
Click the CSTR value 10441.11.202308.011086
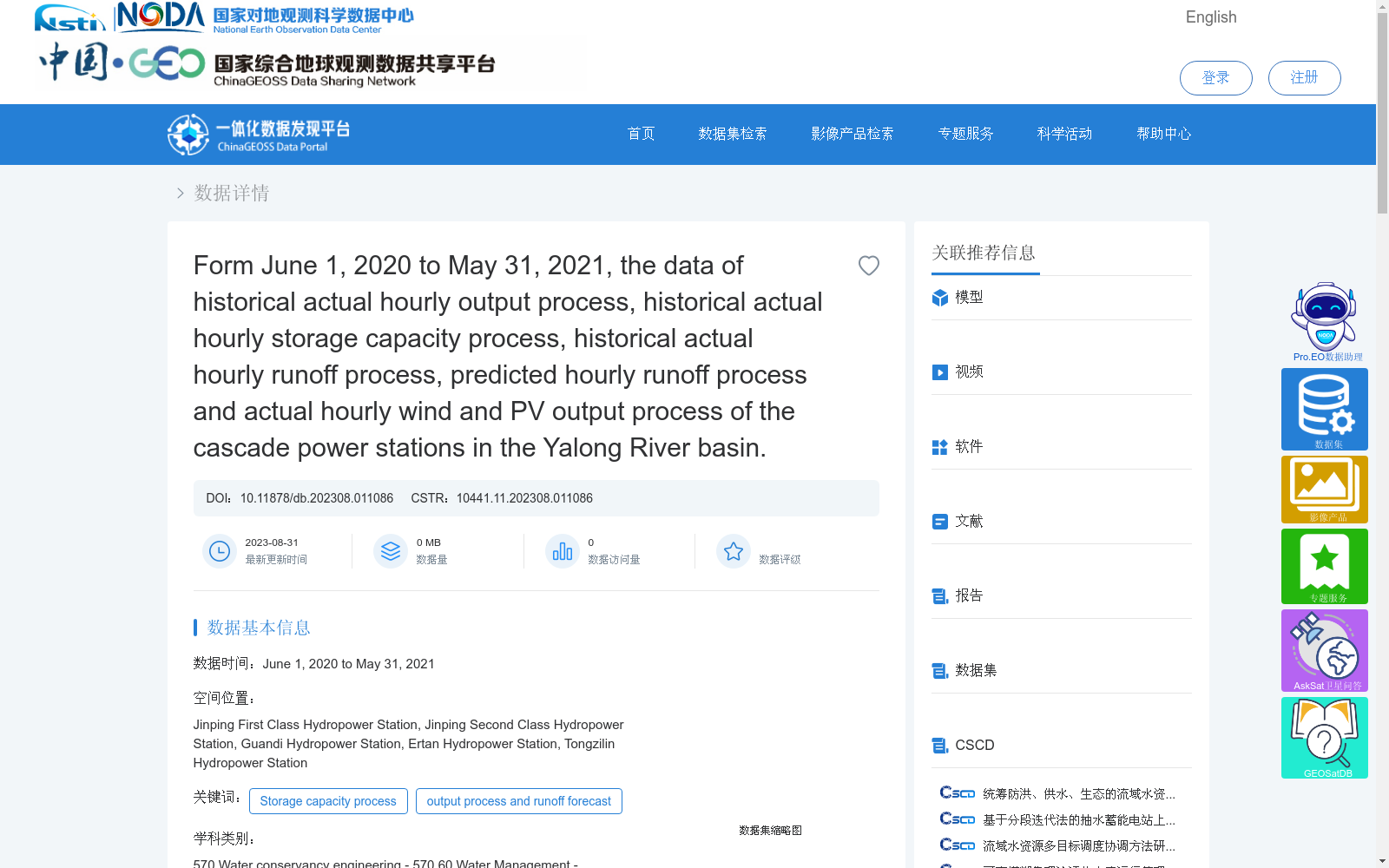524,498
